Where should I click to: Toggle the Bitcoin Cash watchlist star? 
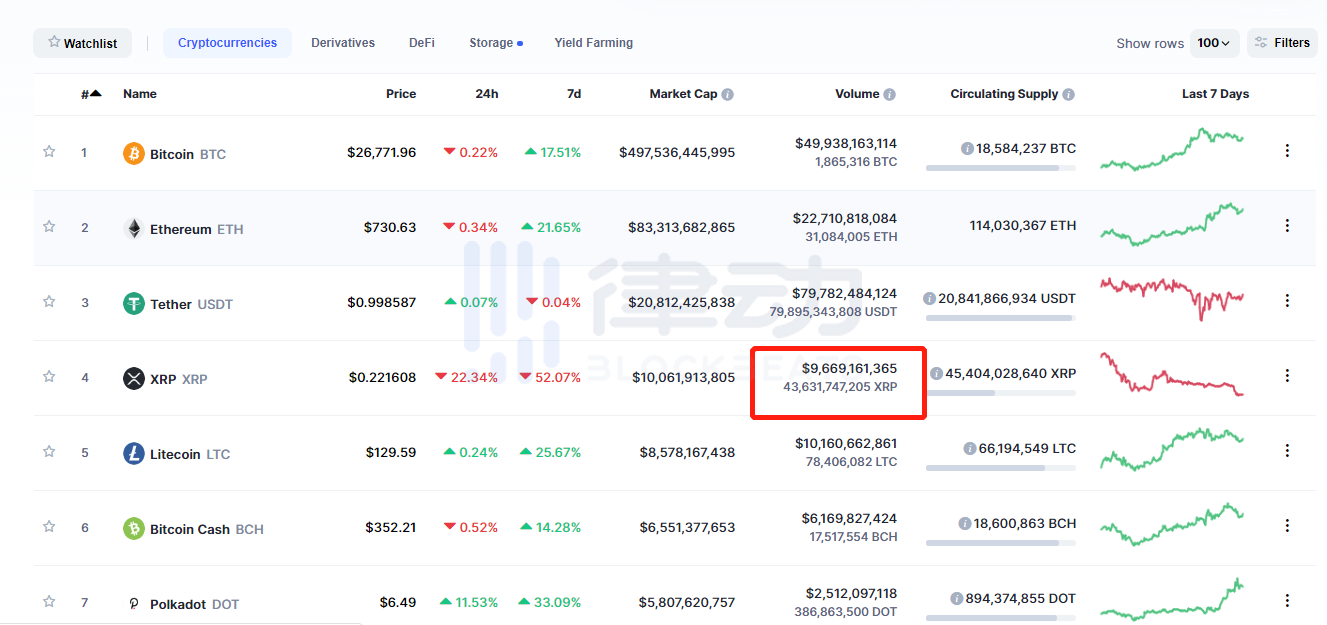(49, 526)
